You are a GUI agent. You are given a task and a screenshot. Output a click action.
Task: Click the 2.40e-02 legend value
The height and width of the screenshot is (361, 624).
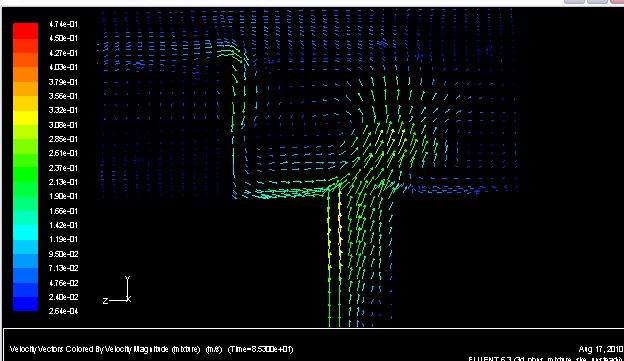coord(63,297)
